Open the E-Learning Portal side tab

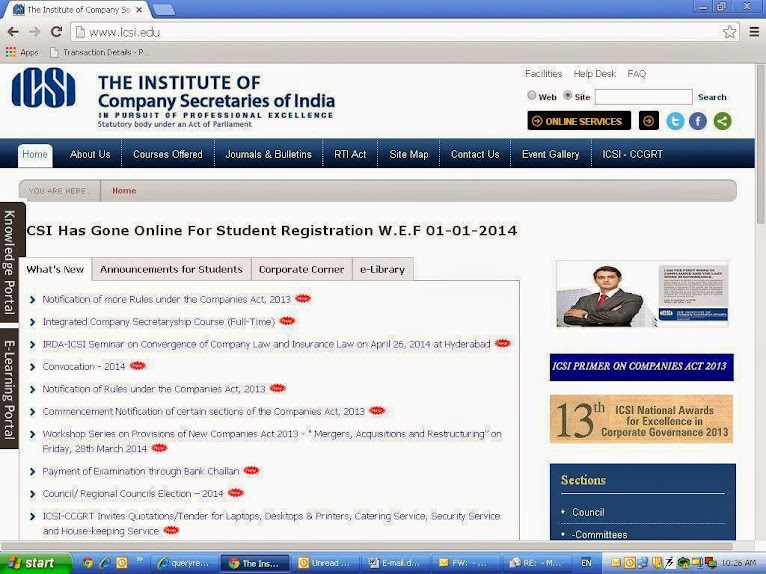pos(9,389)
